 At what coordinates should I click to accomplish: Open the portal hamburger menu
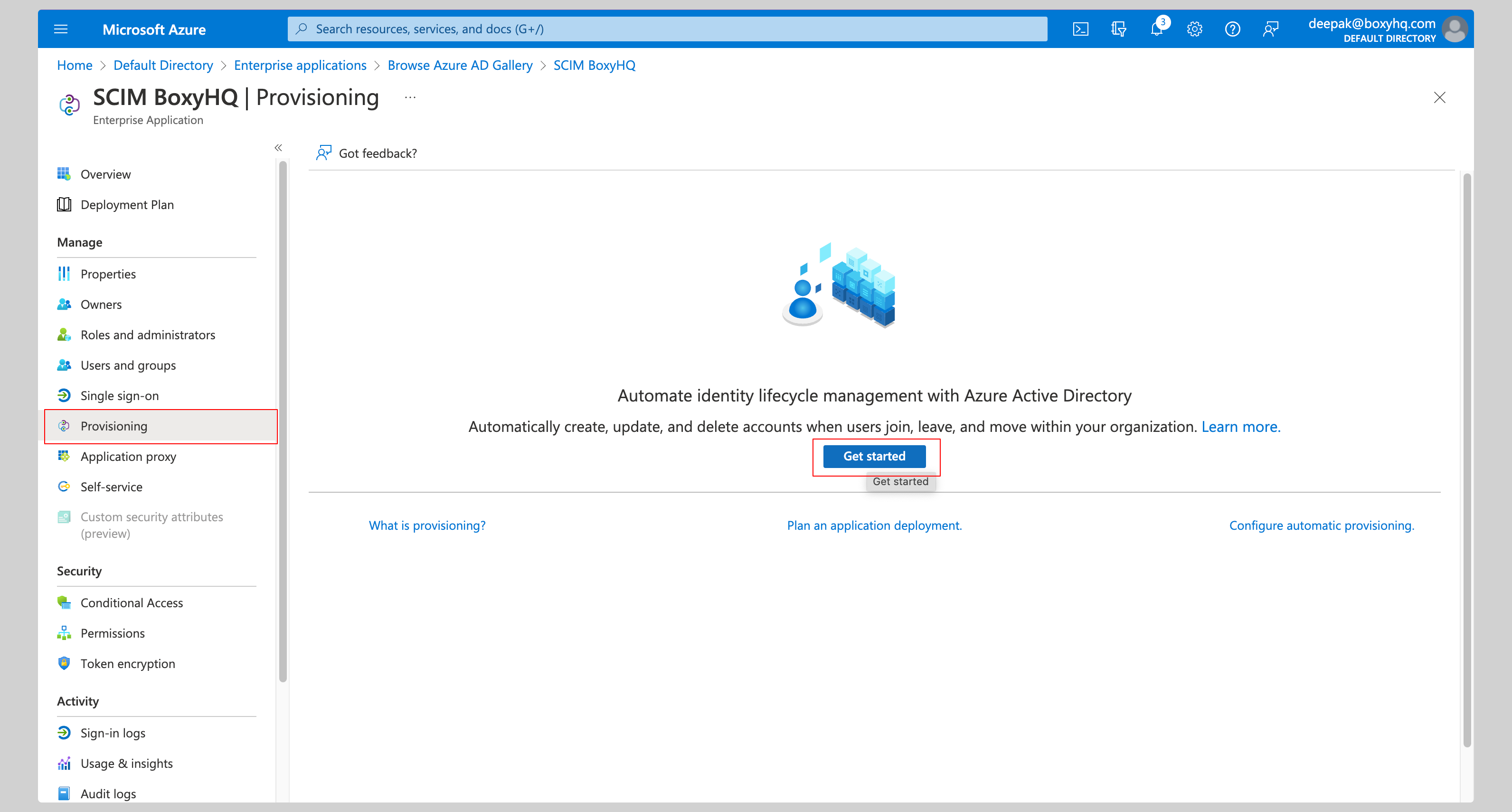pos(60,28)
